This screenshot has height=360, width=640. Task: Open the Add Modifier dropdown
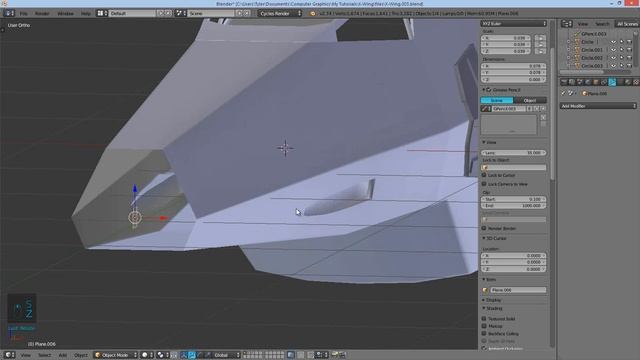point(598,106)
